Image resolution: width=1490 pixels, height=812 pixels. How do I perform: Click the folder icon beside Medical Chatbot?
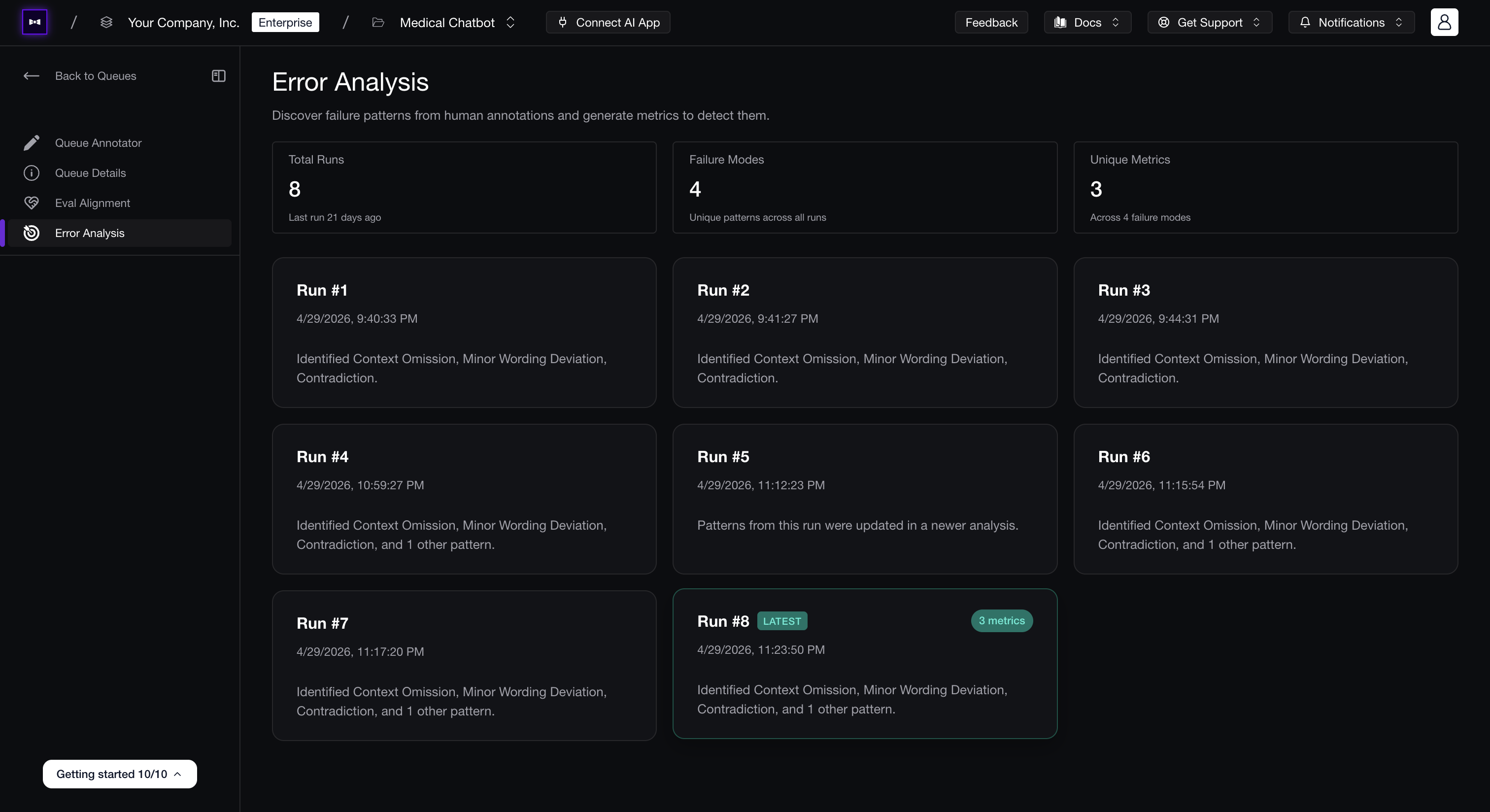(378, 22)
